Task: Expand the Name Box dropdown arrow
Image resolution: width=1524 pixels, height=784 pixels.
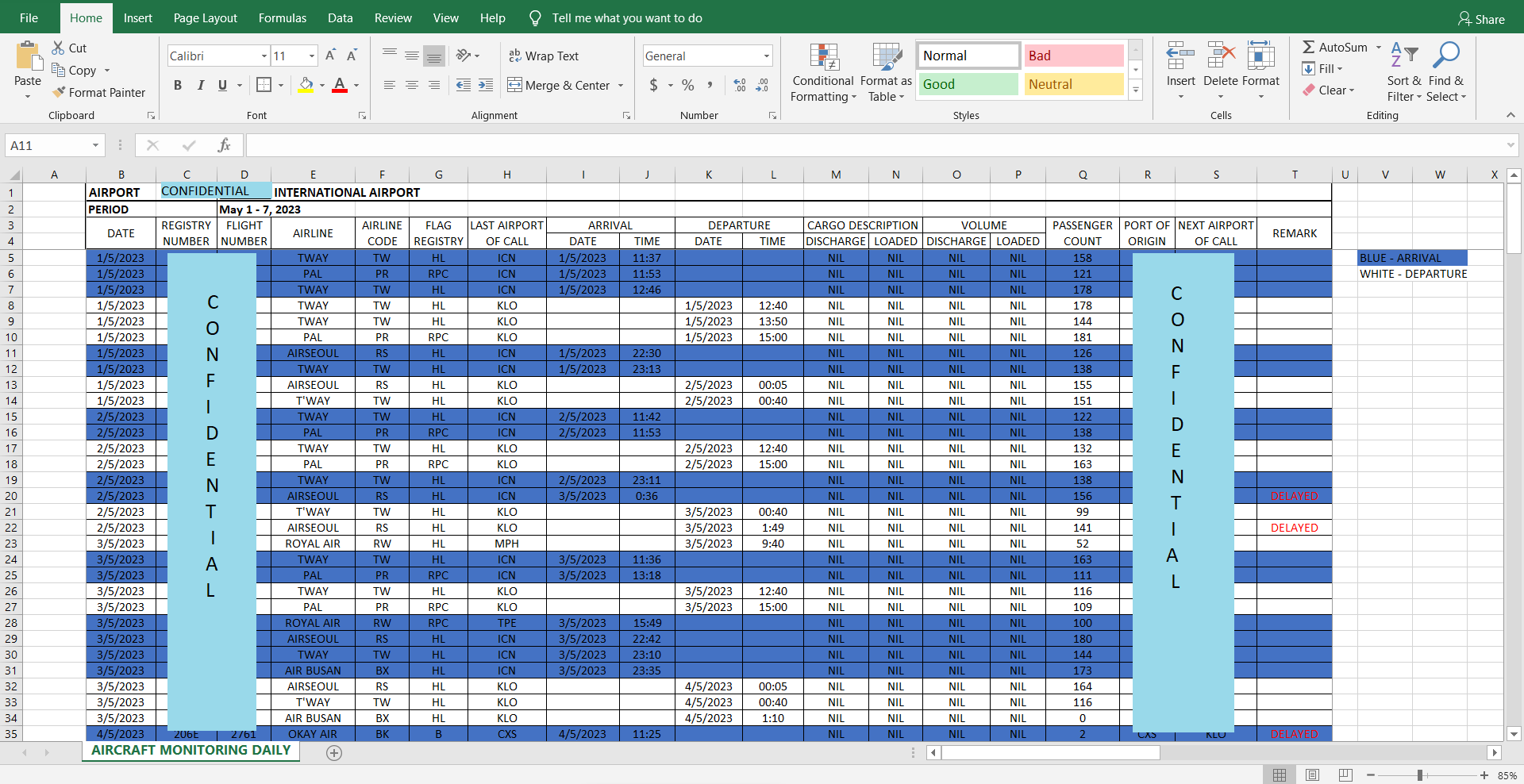Action: pyautogui.click(x=95, y=145)
